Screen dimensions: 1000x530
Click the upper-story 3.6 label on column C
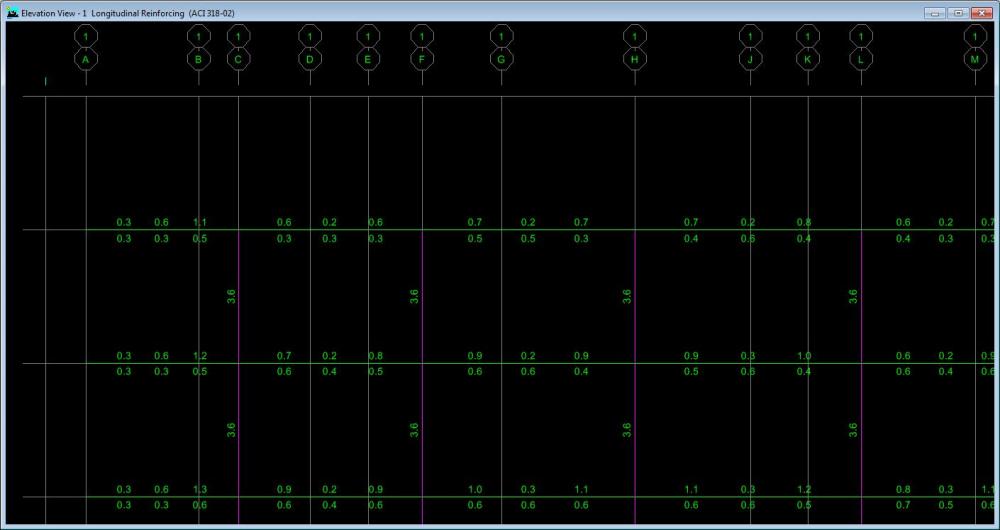pos(232,296)
